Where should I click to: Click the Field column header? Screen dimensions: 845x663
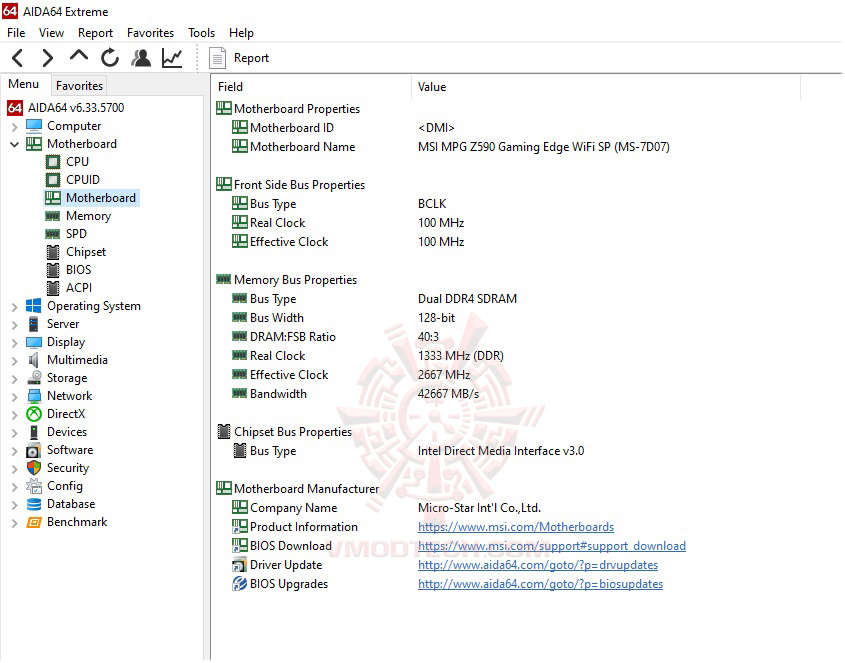tap(311, 87)
